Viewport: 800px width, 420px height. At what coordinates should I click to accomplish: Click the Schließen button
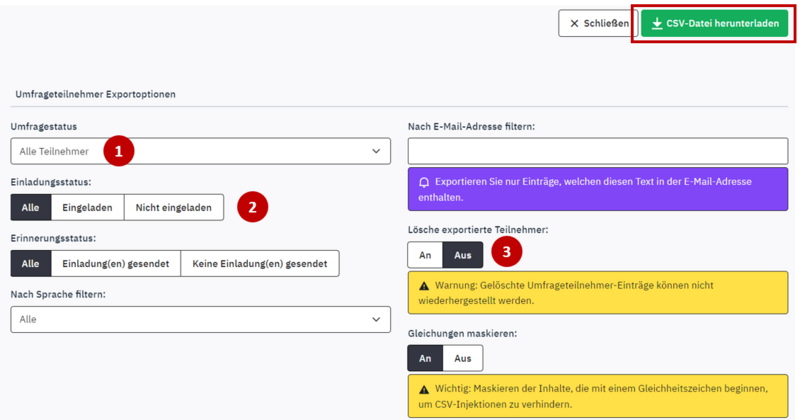[x=598, y=23]
